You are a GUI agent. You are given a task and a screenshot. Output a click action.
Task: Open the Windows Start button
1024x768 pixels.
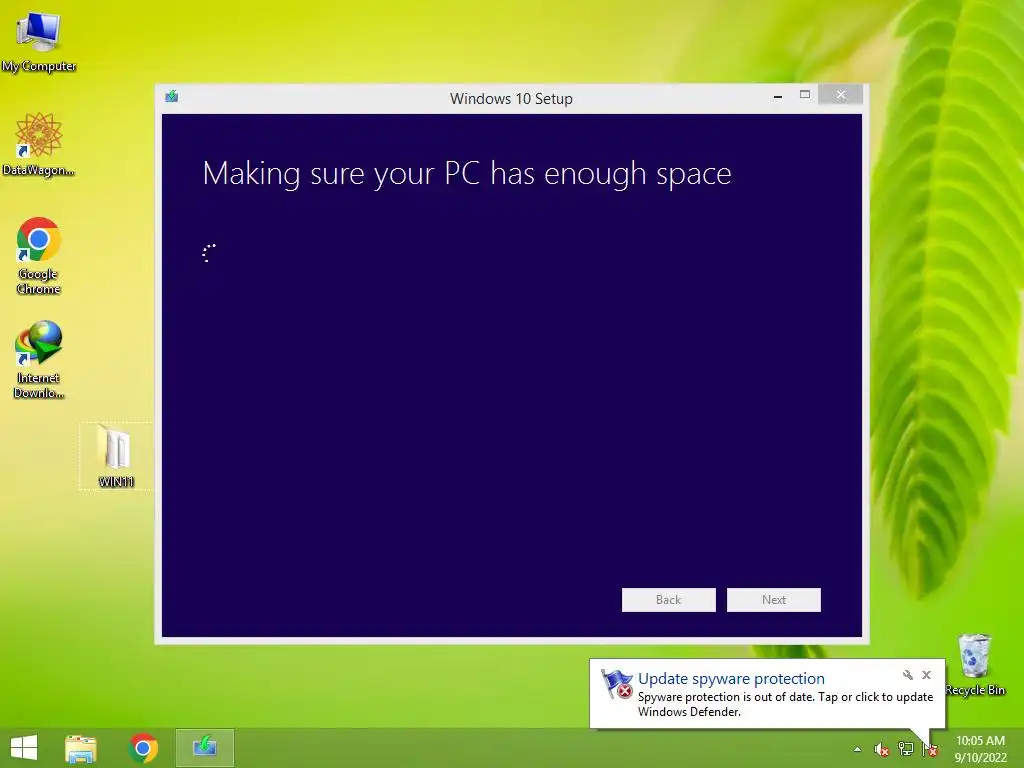pyautogui.click(x=24, y=748)
